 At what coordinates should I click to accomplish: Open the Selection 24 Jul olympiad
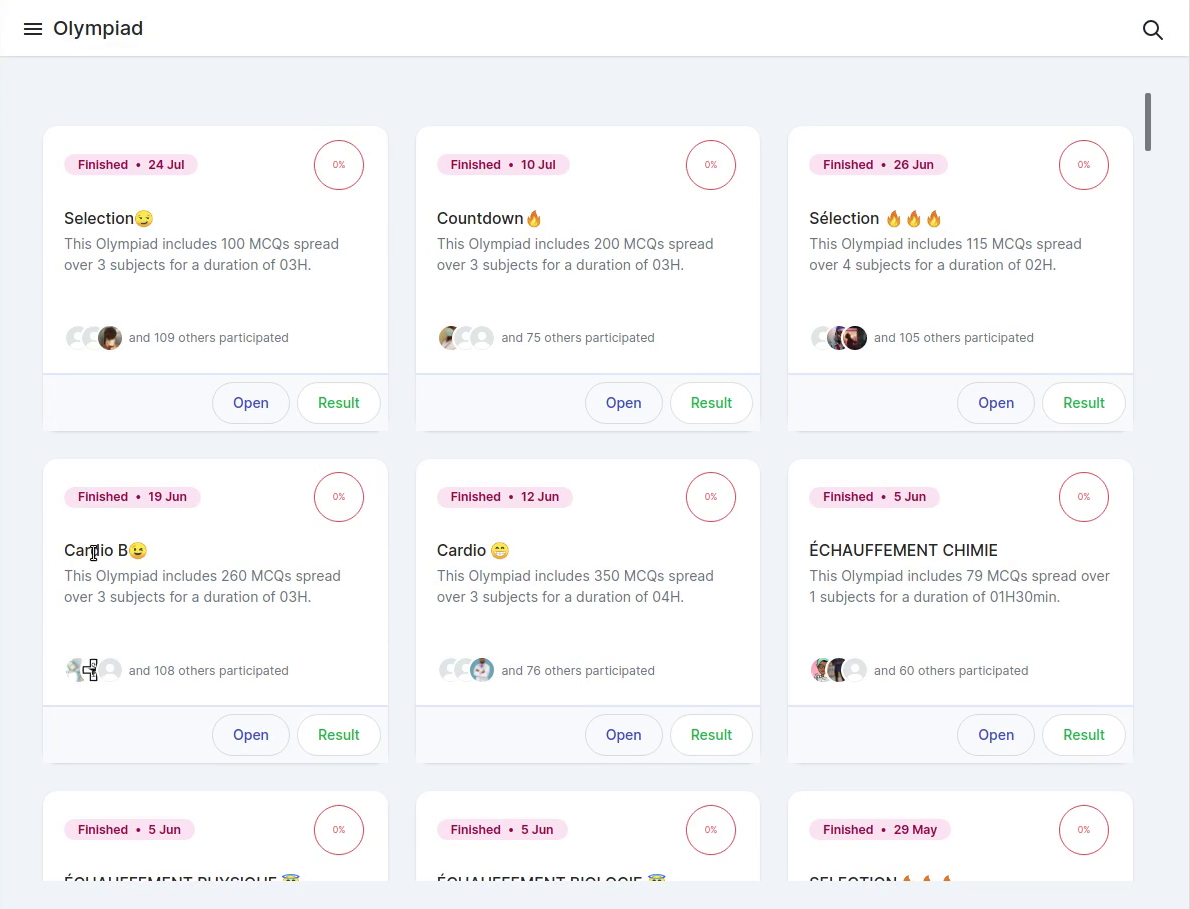(x=250, y=403)
